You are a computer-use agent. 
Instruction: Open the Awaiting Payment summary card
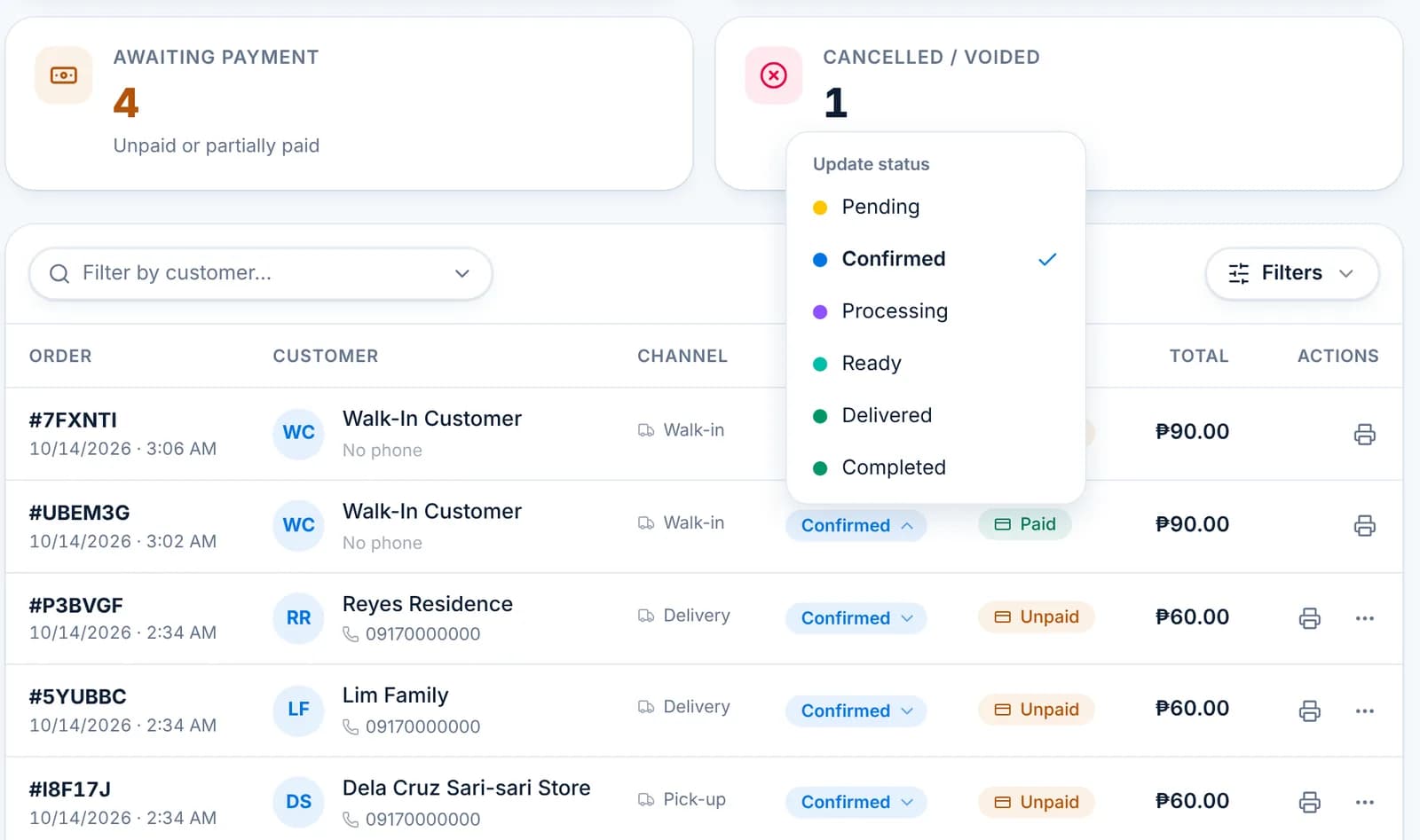pyautogui.click(x=349, y=103)
